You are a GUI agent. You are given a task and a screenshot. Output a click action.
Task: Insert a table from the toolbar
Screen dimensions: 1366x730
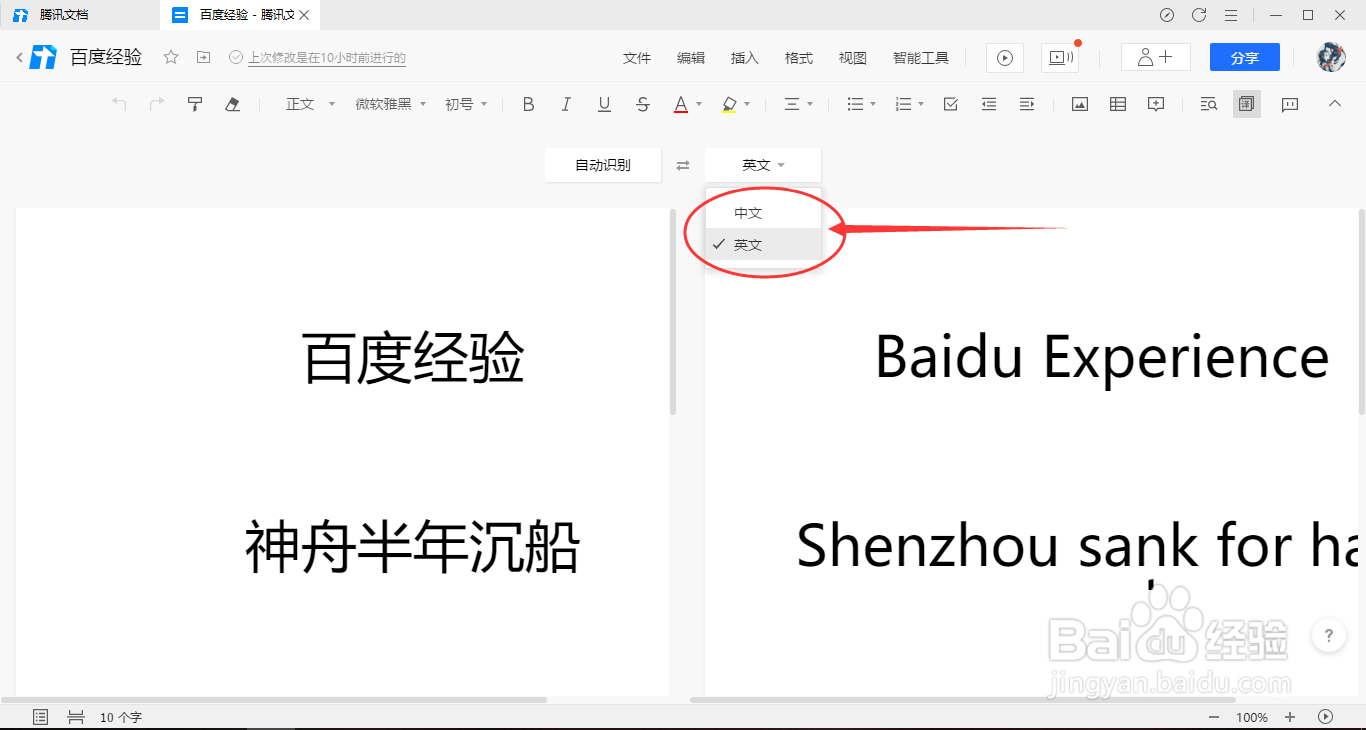[1118, 104]
